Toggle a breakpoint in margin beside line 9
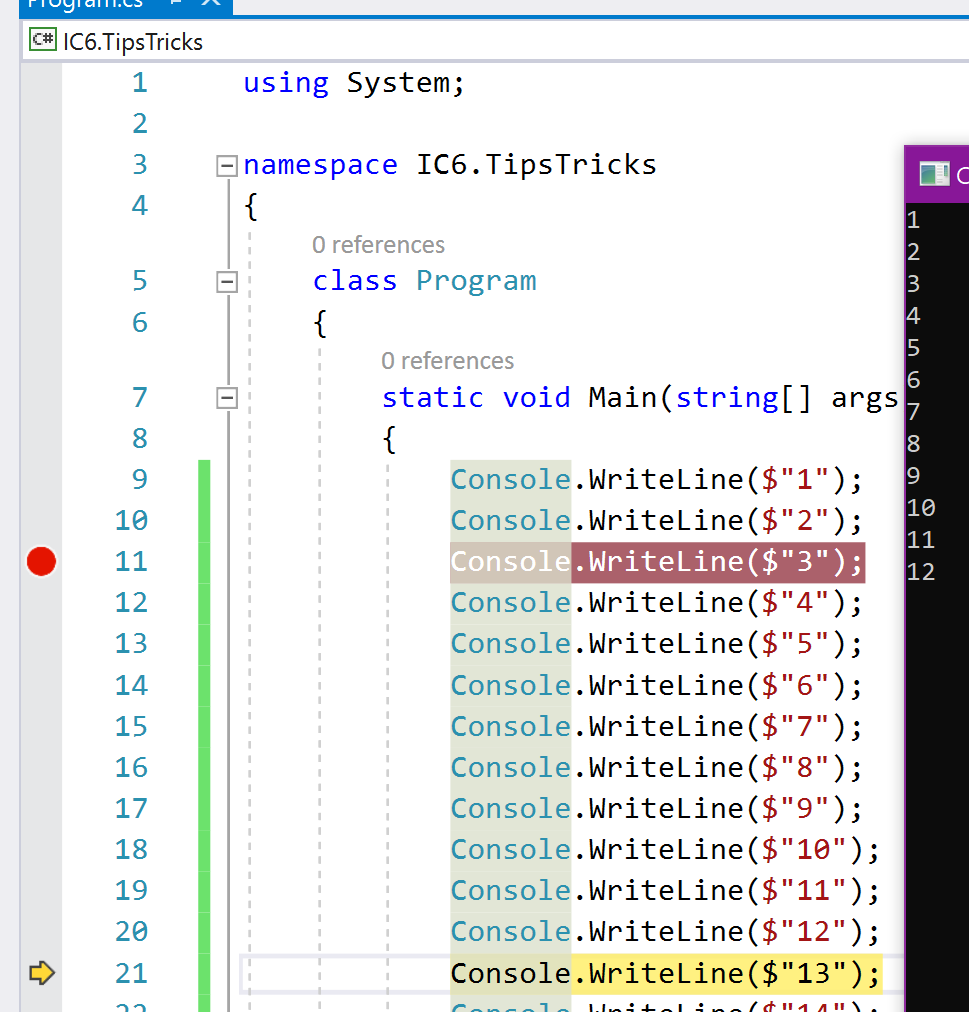The height and width of the screenshot is (1012, 969). 41,480
